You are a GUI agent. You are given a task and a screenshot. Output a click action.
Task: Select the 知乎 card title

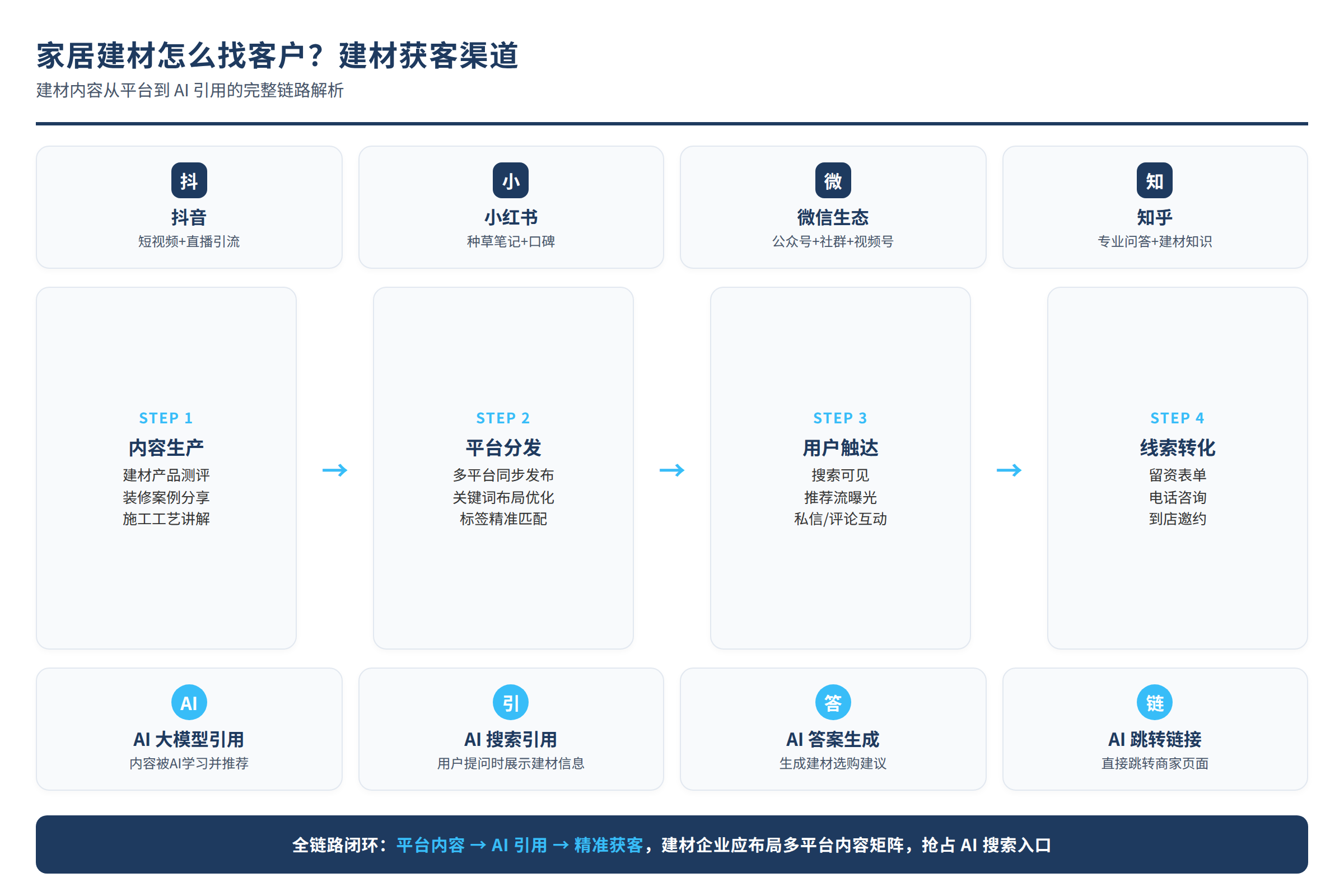click(x=1155, y=218)
